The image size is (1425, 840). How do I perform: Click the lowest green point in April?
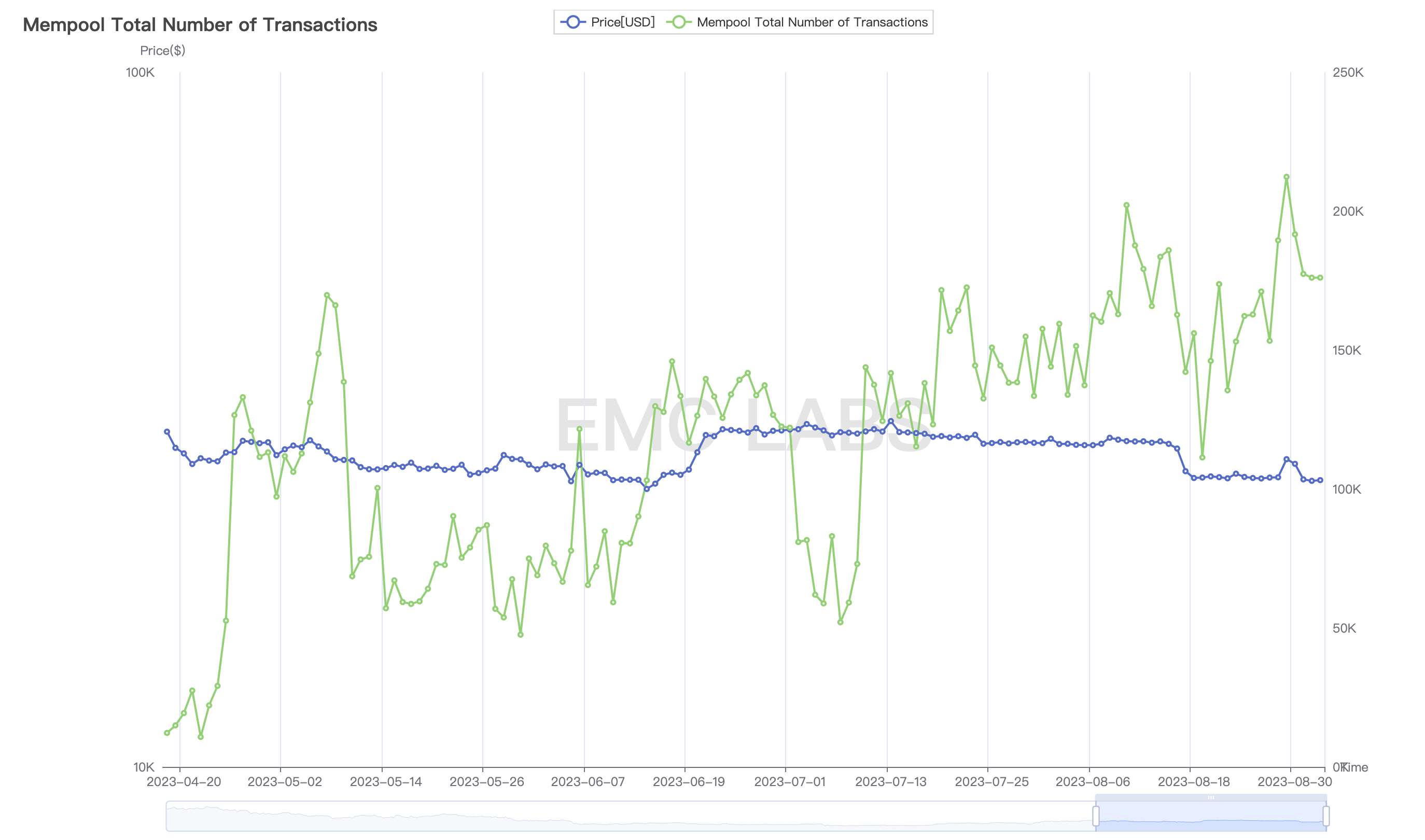[x=200, y=737]
